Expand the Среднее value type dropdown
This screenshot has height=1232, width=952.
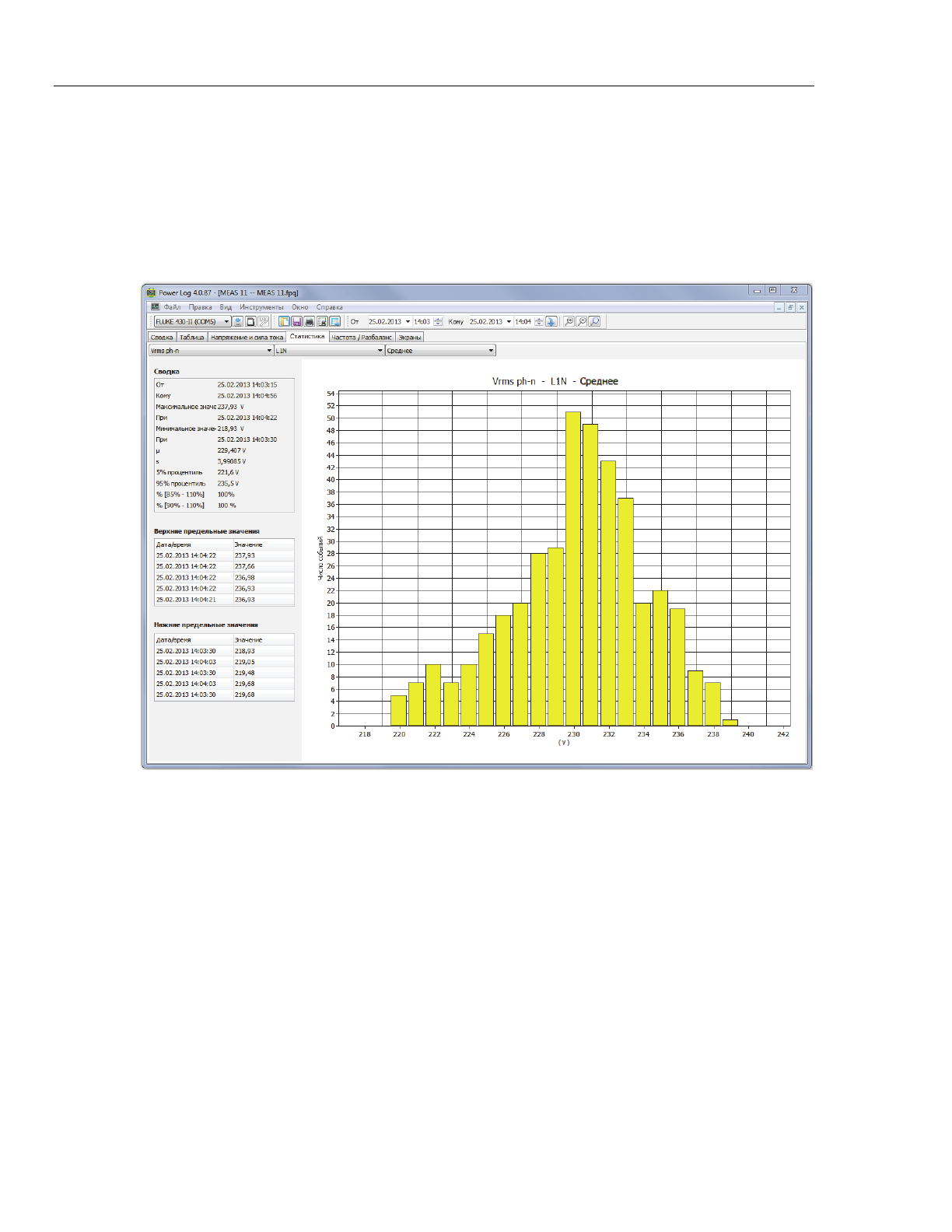tap(491, 351)
